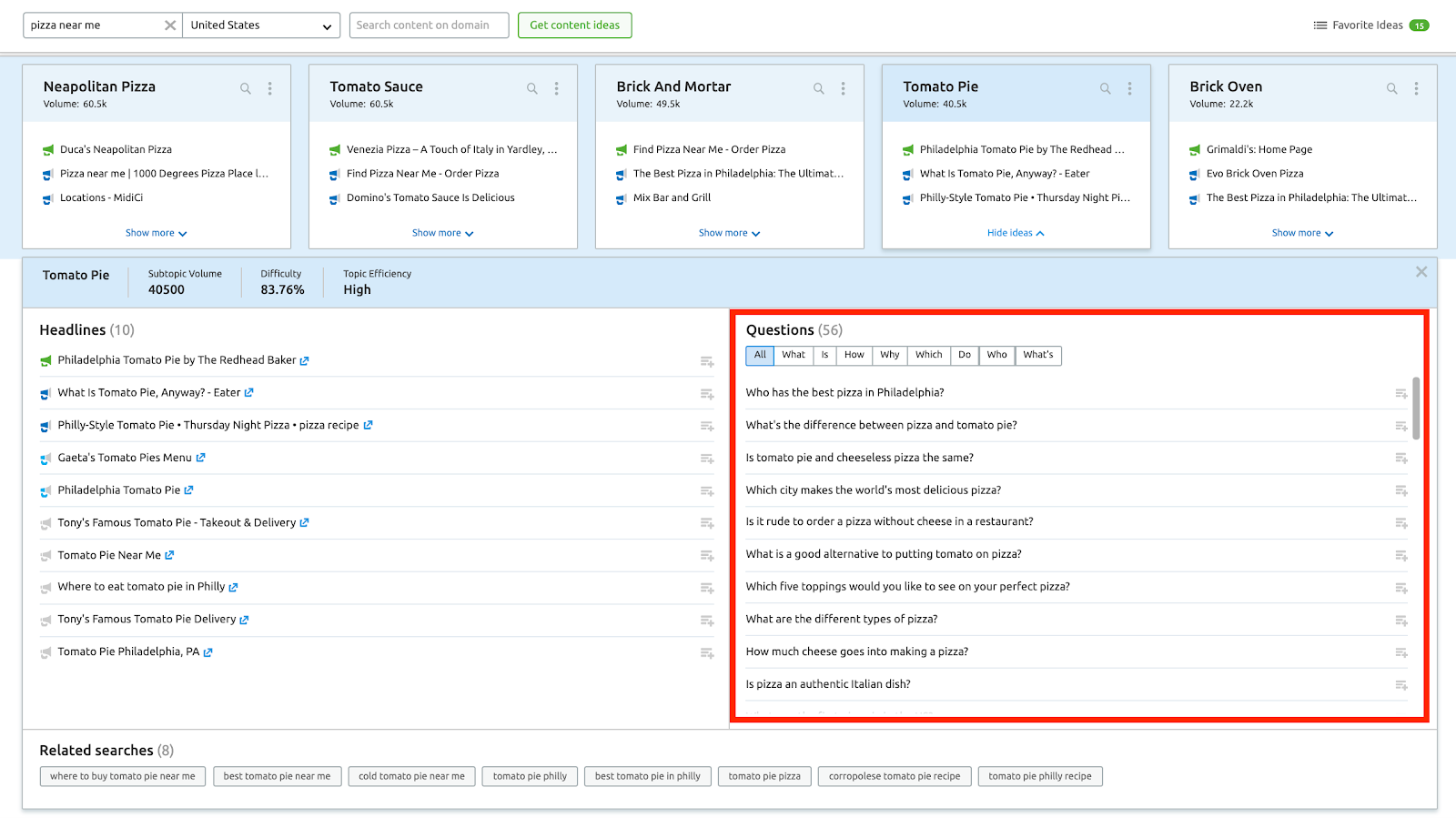Filter questions by 'Who' tab
Image resolution: width=1456 pixels, height=818 pixels.
[x=997, y=355]
